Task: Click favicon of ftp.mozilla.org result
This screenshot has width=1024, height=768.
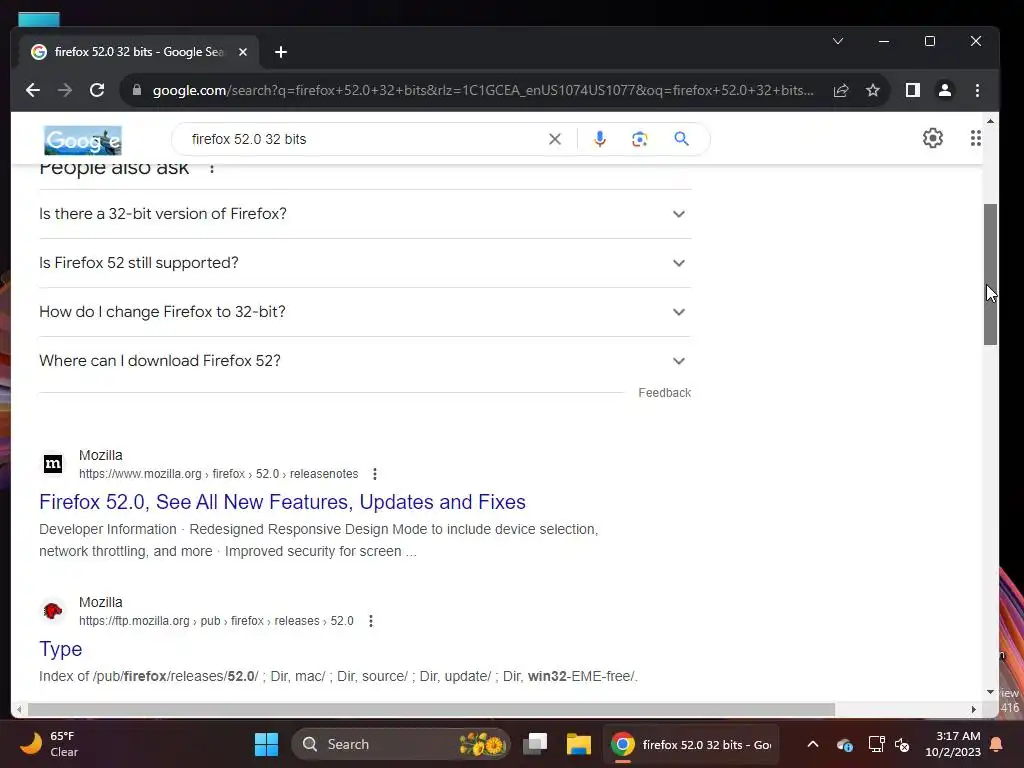Action: coord(53,611)
